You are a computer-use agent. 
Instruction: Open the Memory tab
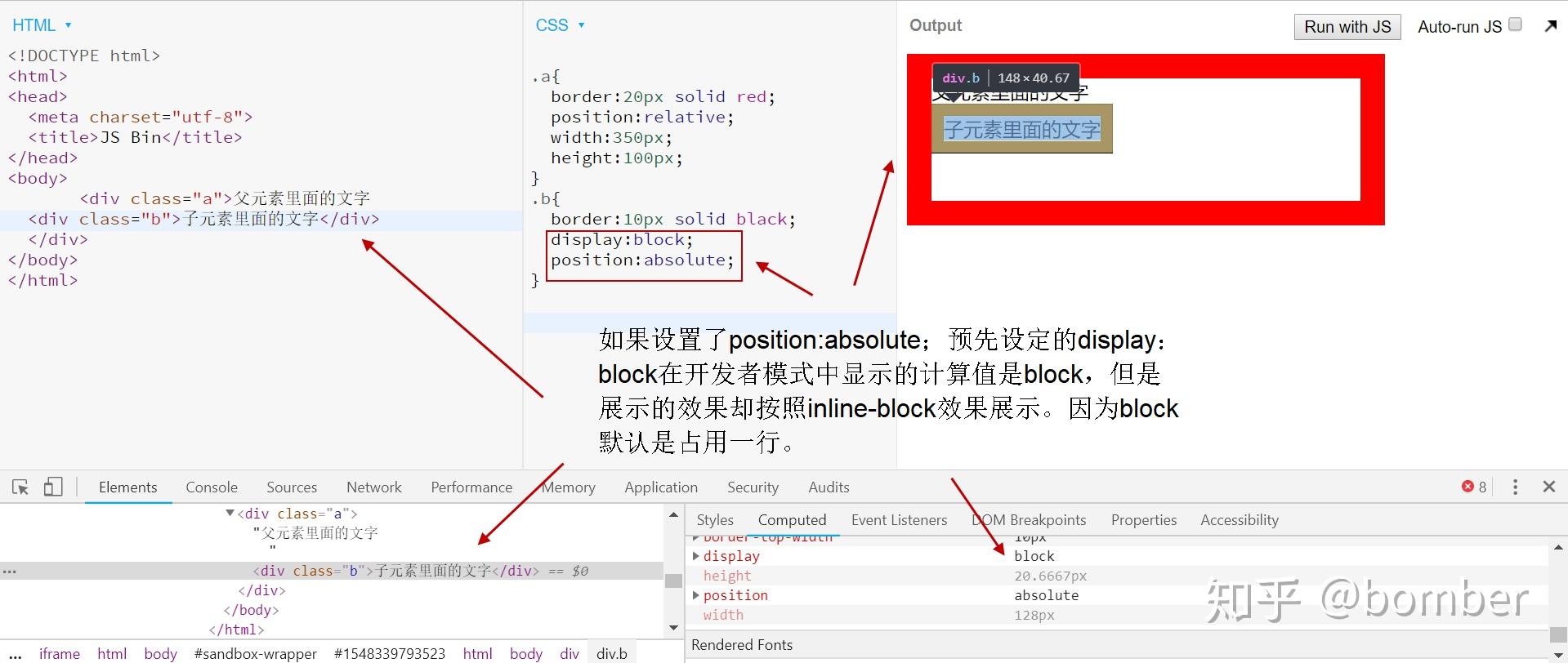[568, 487]
